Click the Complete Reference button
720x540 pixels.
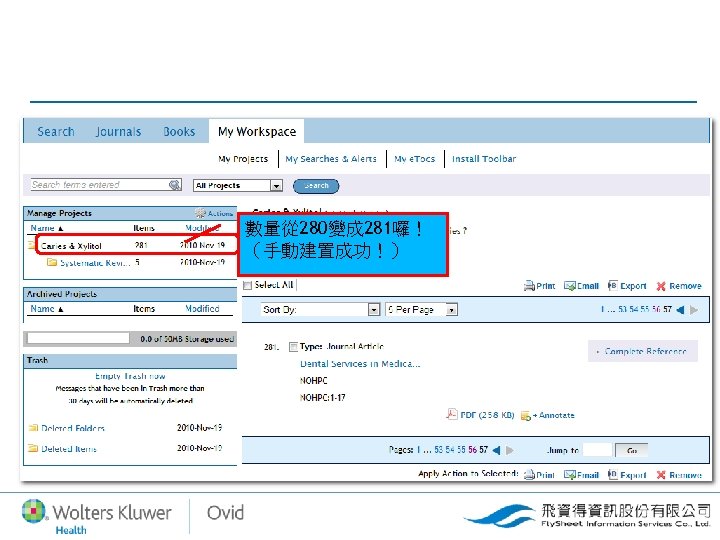tap(643, 351)
